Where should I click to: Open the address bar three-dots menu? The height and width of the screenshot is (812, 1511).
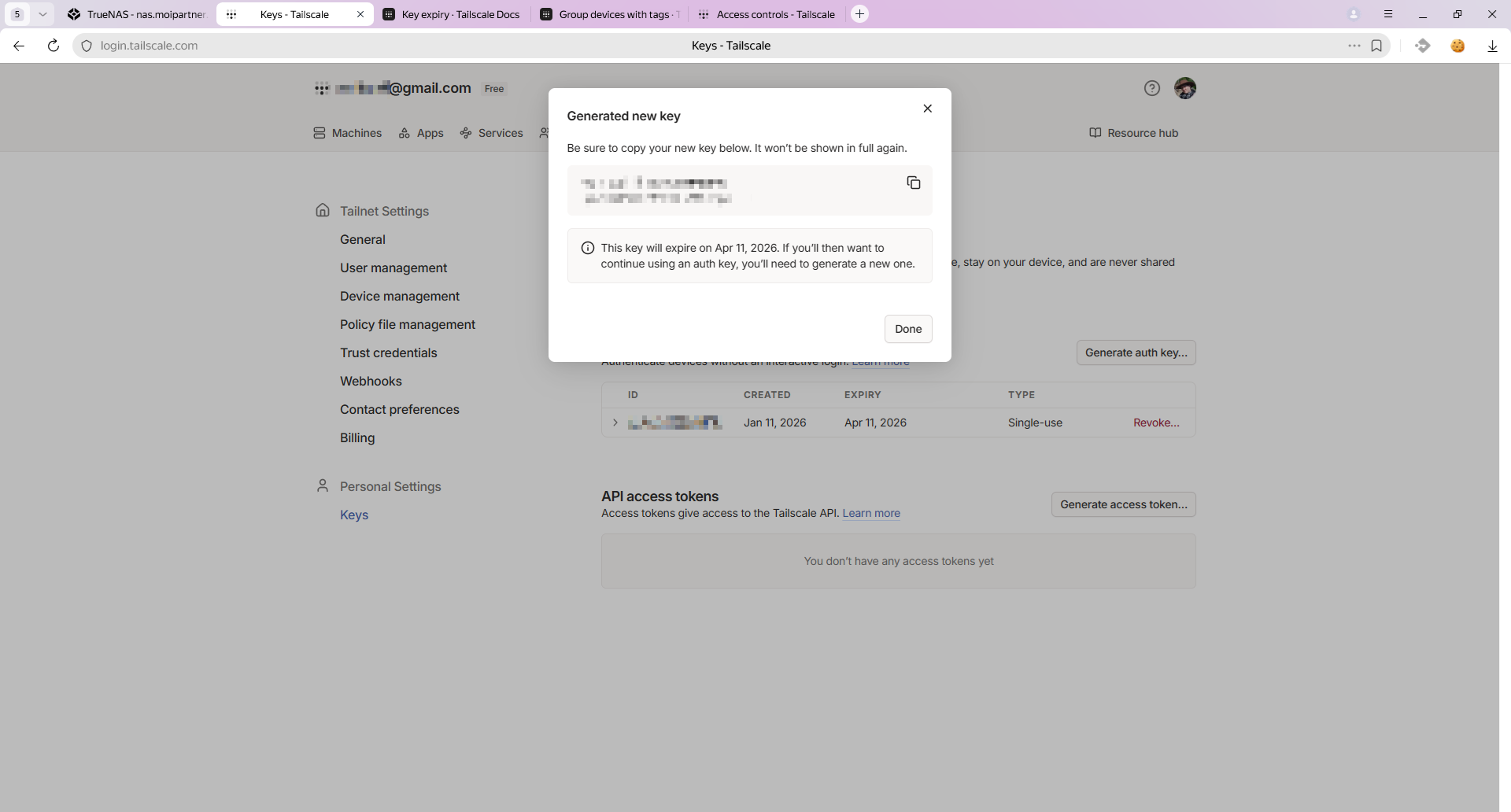click(1354, 46)
